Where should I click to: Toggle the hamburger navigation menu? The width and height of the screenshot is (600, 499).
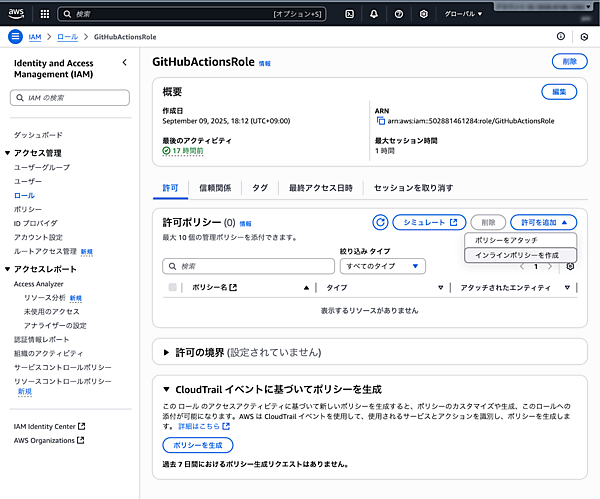[x=15, y=37]
